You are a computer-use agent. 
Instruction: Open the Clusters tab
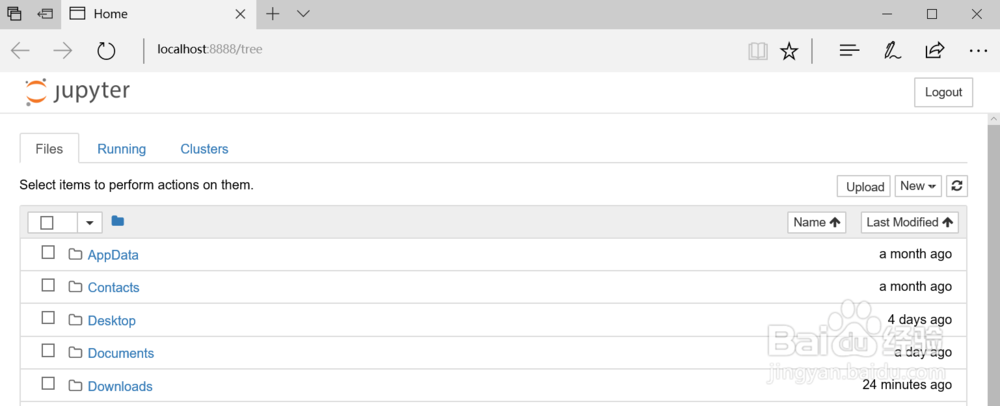point(204,149)
